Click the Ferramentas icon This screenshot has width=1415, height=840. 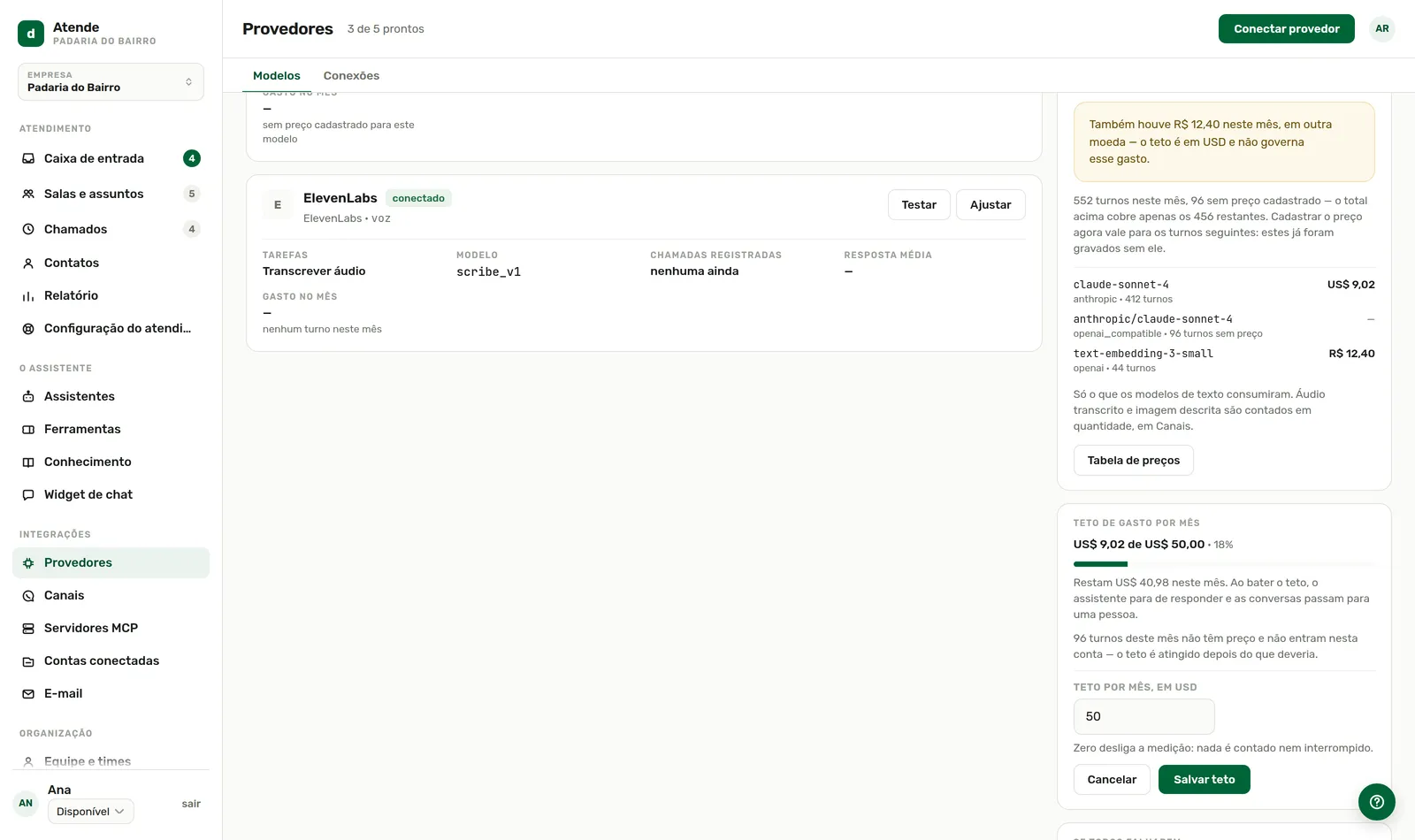28,429
